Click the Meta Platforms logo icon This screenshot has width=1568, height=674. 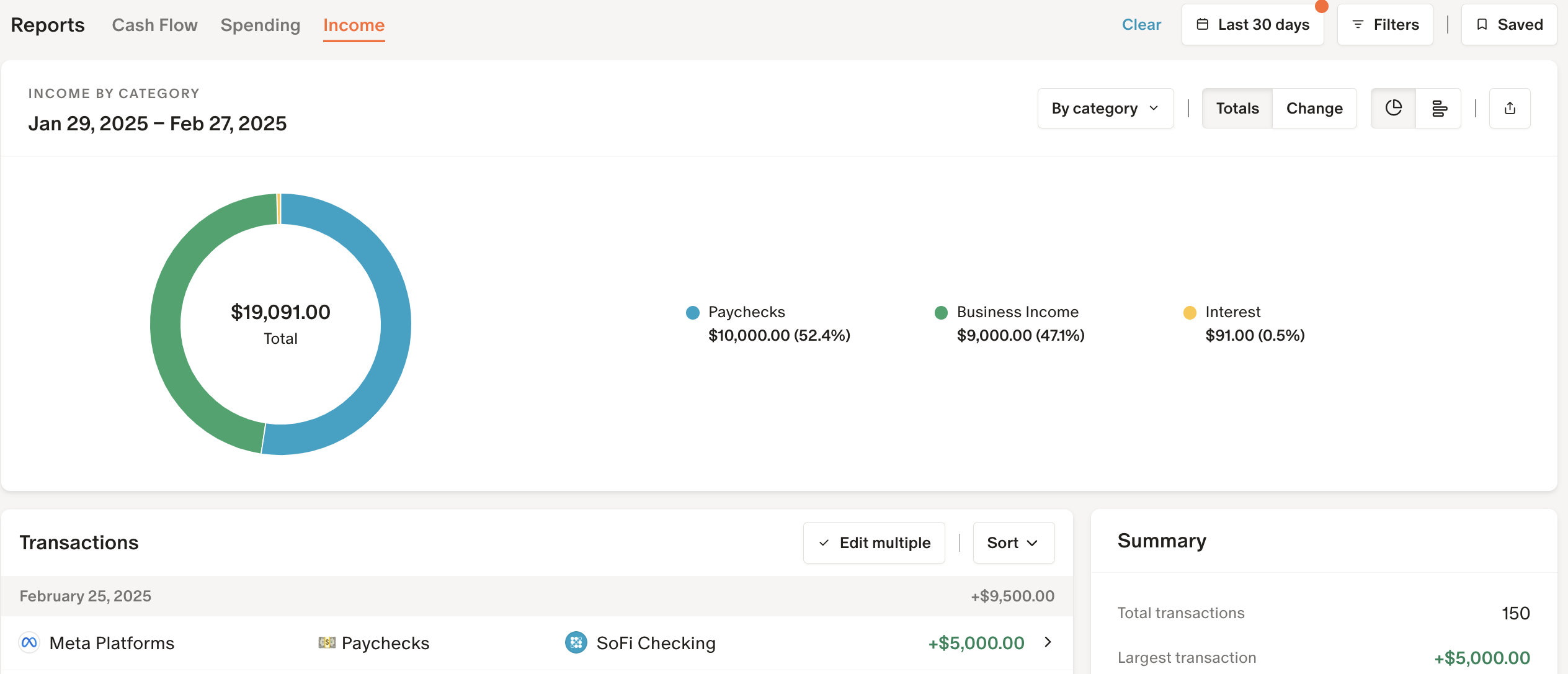(29, 642)
